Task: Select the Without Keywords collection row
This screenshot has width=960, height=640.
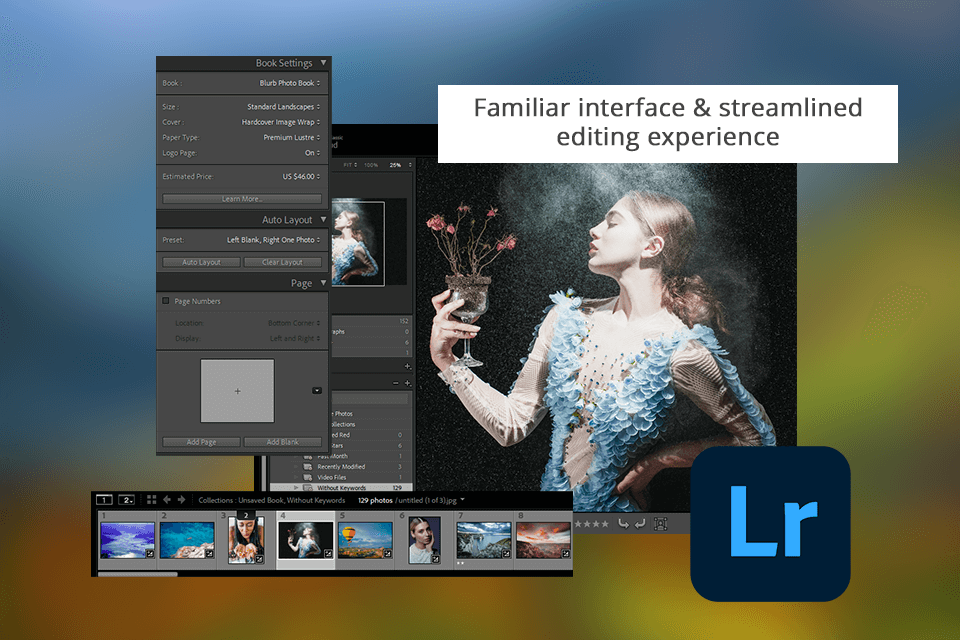Action: [342, 488]
